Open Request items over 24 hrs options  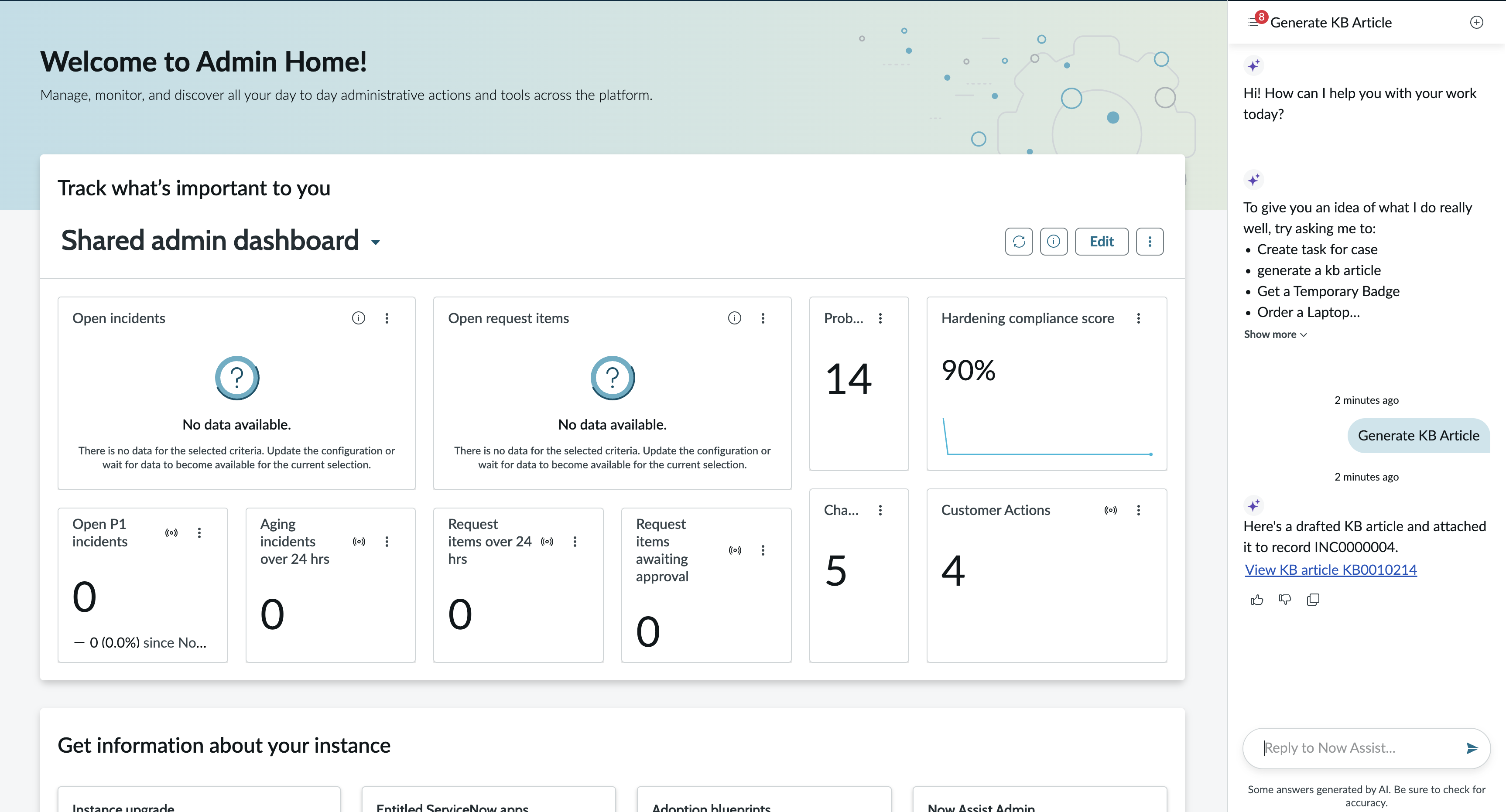point(575,541)
